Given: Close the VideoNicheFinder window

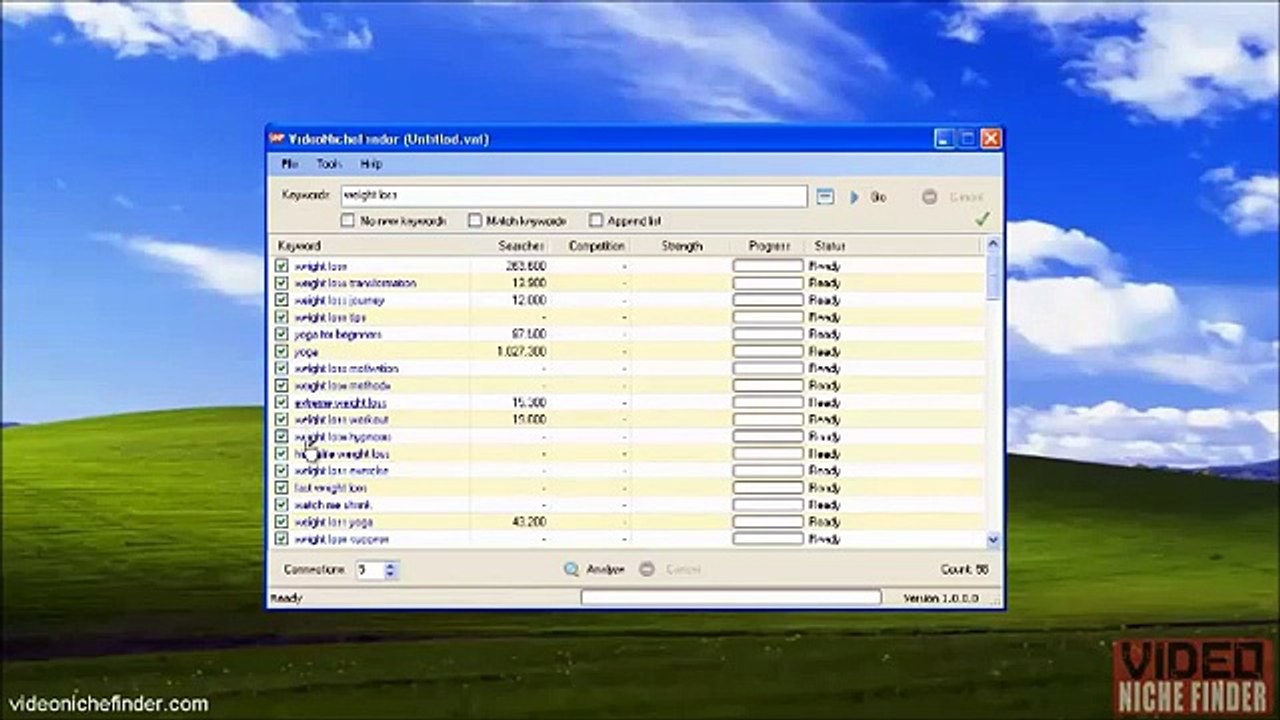Looking at the screenshot, I should [990, 139].
